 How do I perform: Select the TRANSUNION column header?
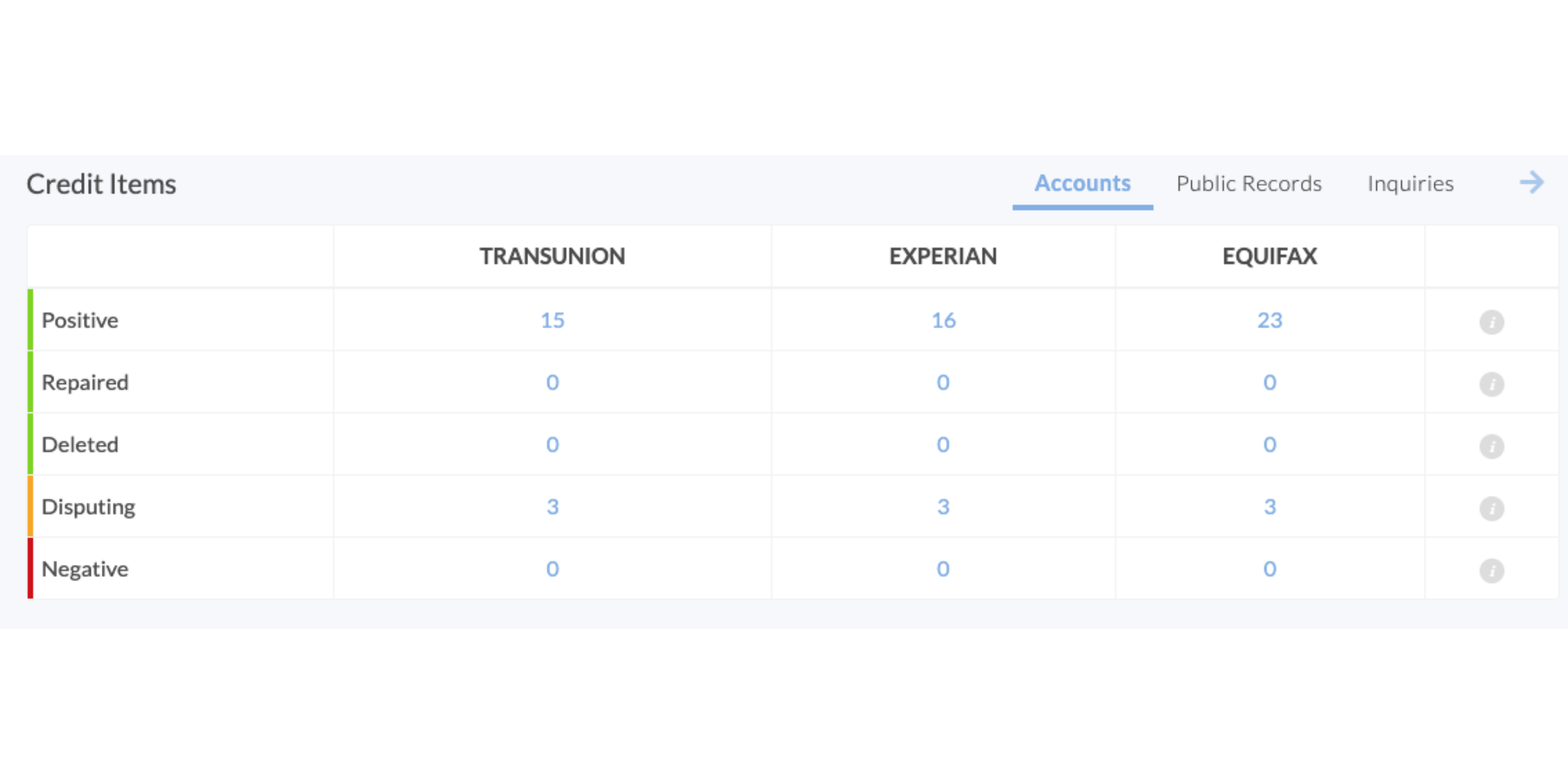click(553, 256)
